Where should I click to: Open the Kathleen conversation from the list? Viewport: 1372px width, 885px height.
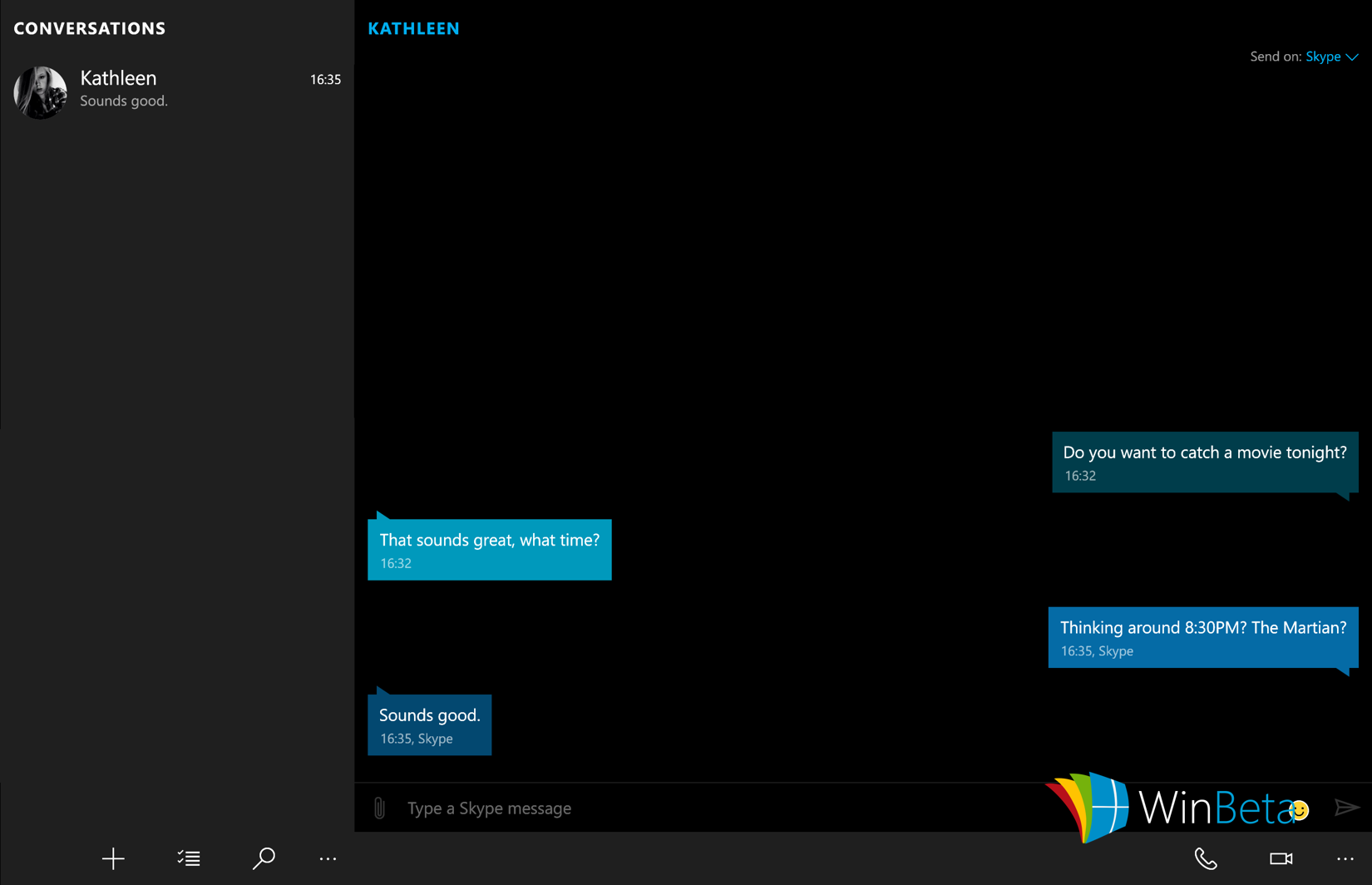pos(175,90)
